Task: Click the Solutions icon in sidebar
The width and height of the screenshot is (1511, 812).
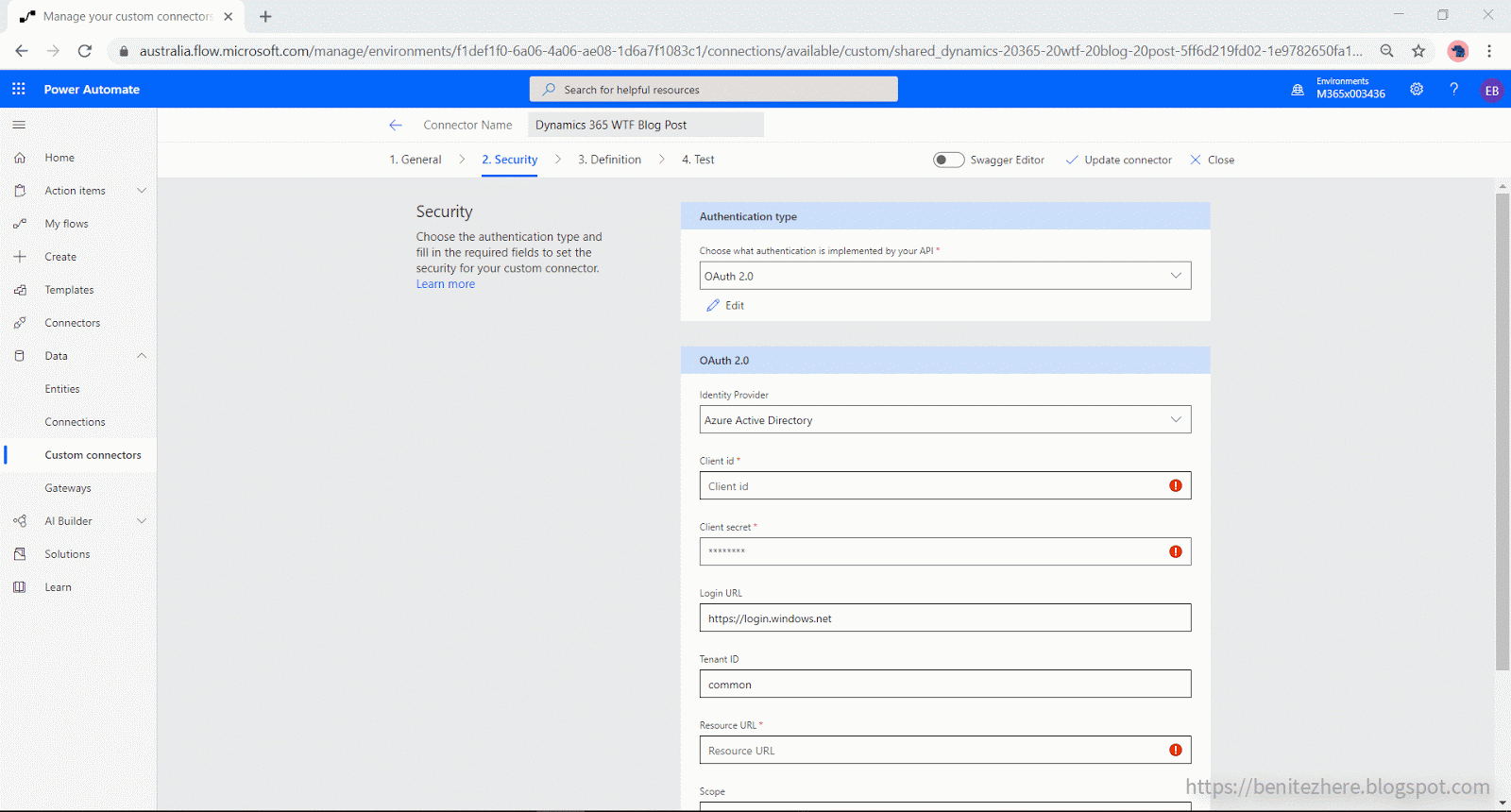Action: coord(20,554)
